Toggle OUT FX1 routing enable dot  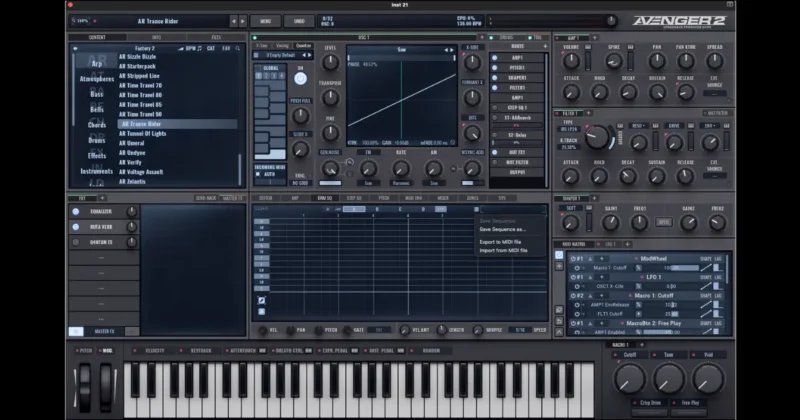[x=494, y=152]
